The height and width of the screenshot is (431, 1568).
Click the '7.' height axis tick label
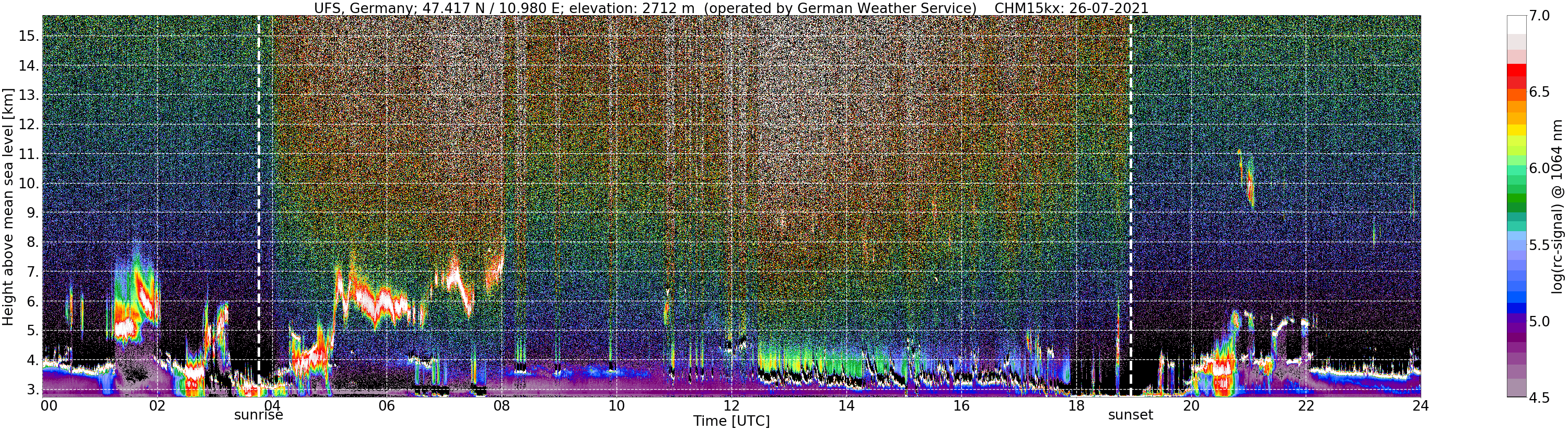(x=32, y=272)
